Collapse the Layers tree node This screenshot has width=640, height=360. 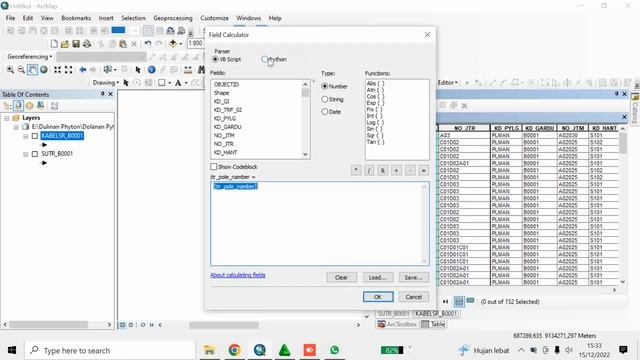tap(7, 118)
